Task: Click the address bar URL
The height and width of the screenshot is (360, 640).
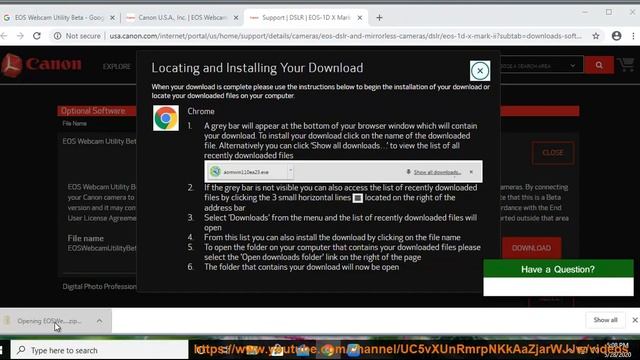Action: click(x=345, y=36)
